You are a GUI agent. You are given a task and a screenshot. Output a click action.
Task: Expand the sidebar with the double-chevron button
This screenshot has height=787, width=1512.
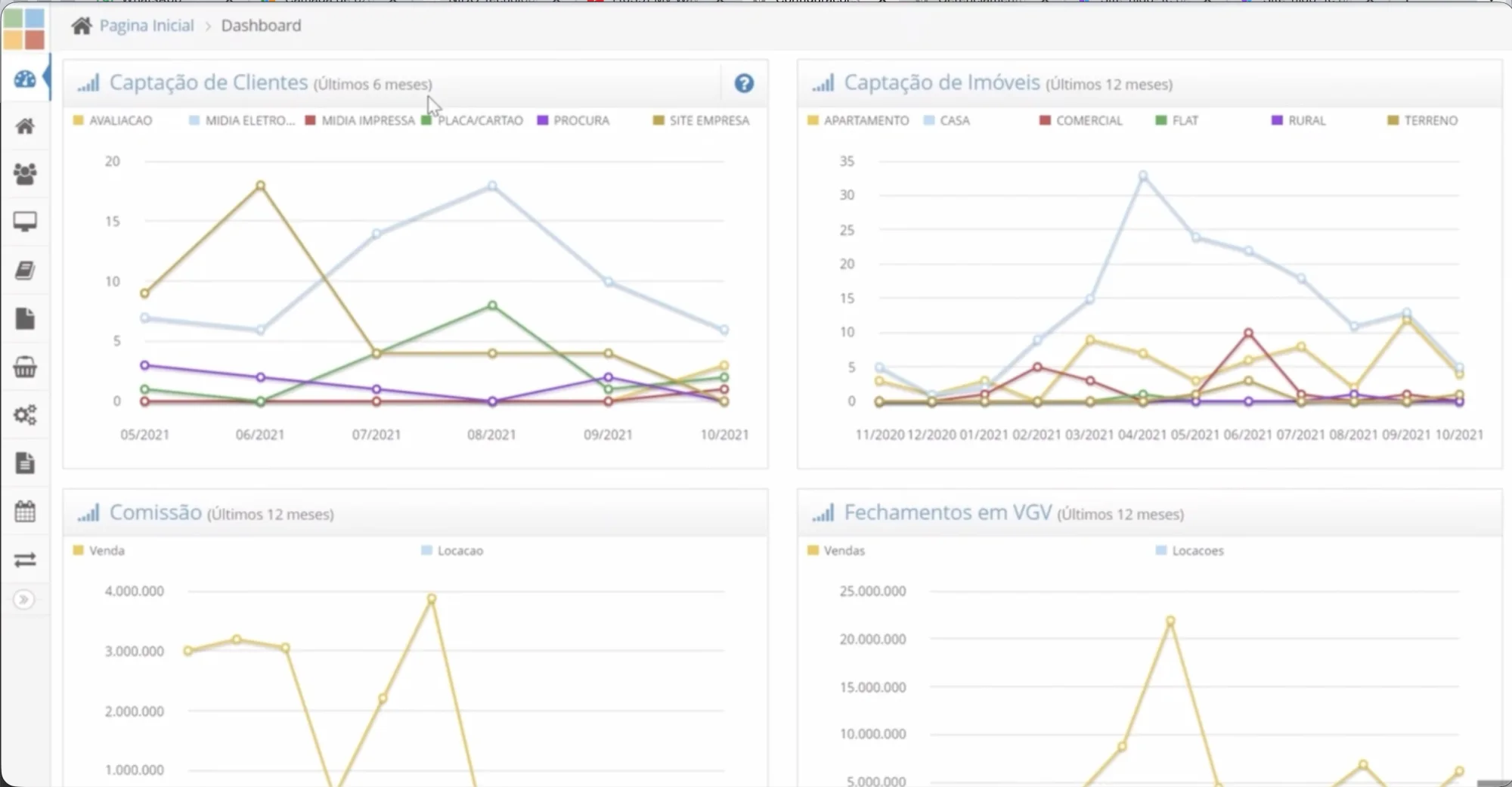coord(24,600)
